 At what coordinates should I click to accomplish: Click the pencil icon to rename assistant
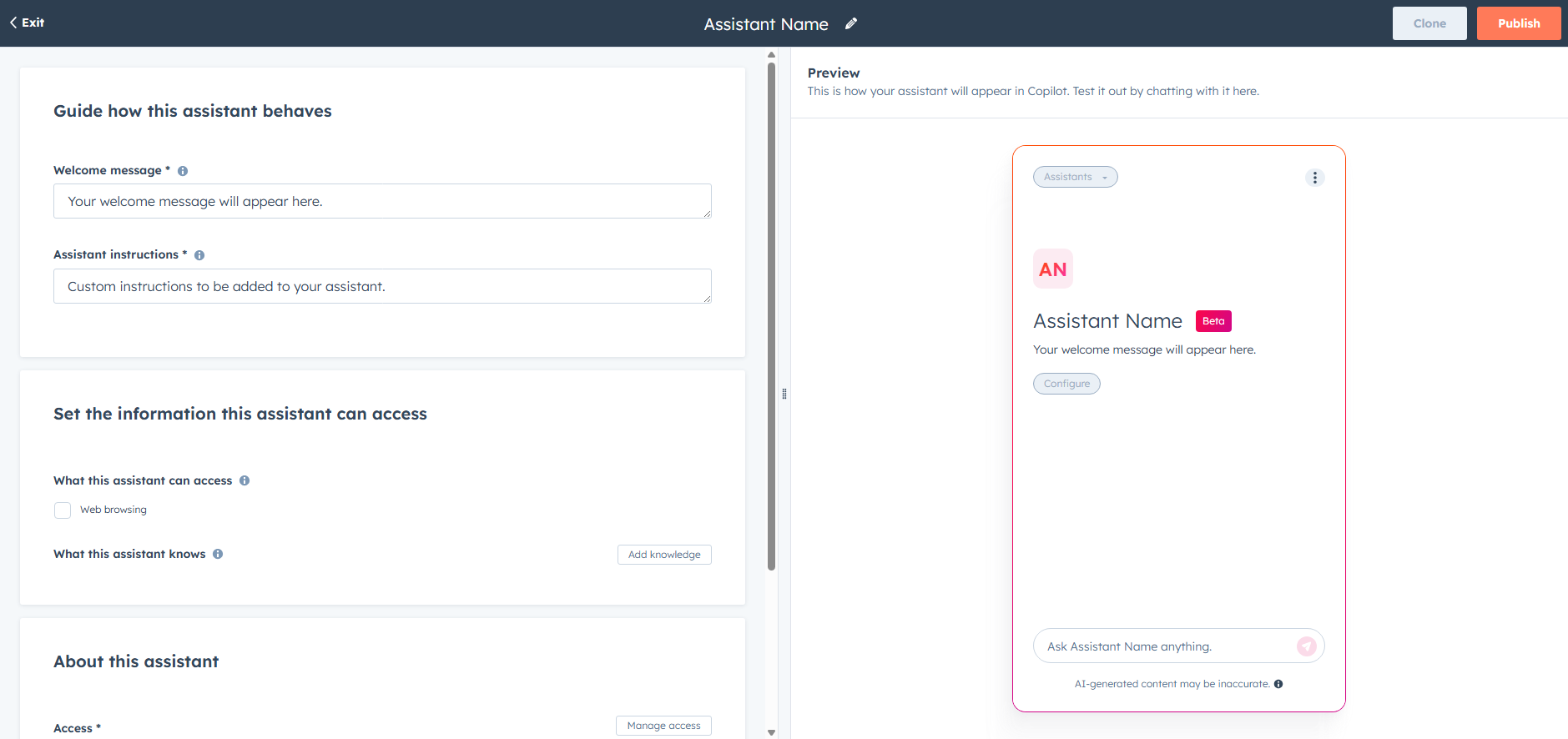click(x=851, y=23)
